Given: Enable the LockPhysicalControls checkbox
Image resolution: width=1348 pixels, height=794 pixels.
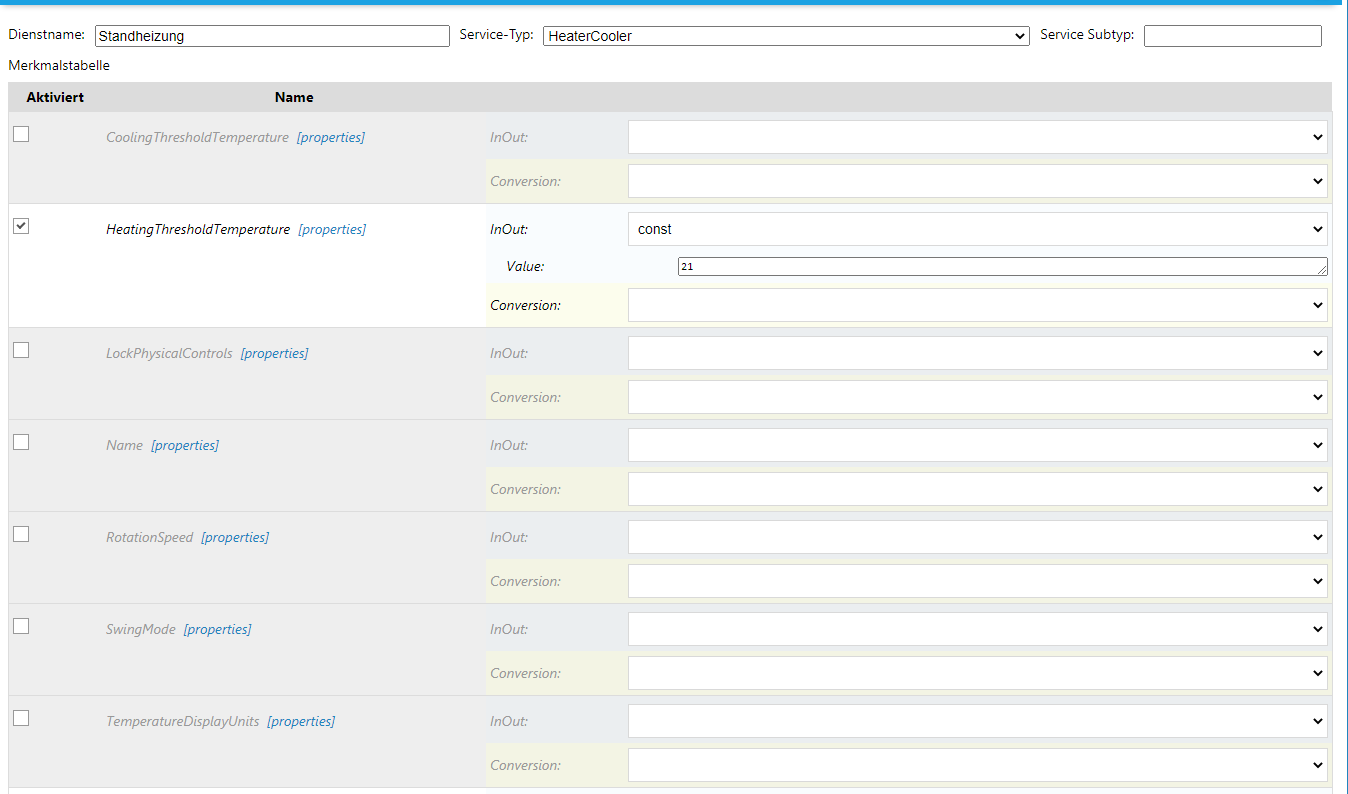Looking at the screenshot, I should (x=21, y=350).
